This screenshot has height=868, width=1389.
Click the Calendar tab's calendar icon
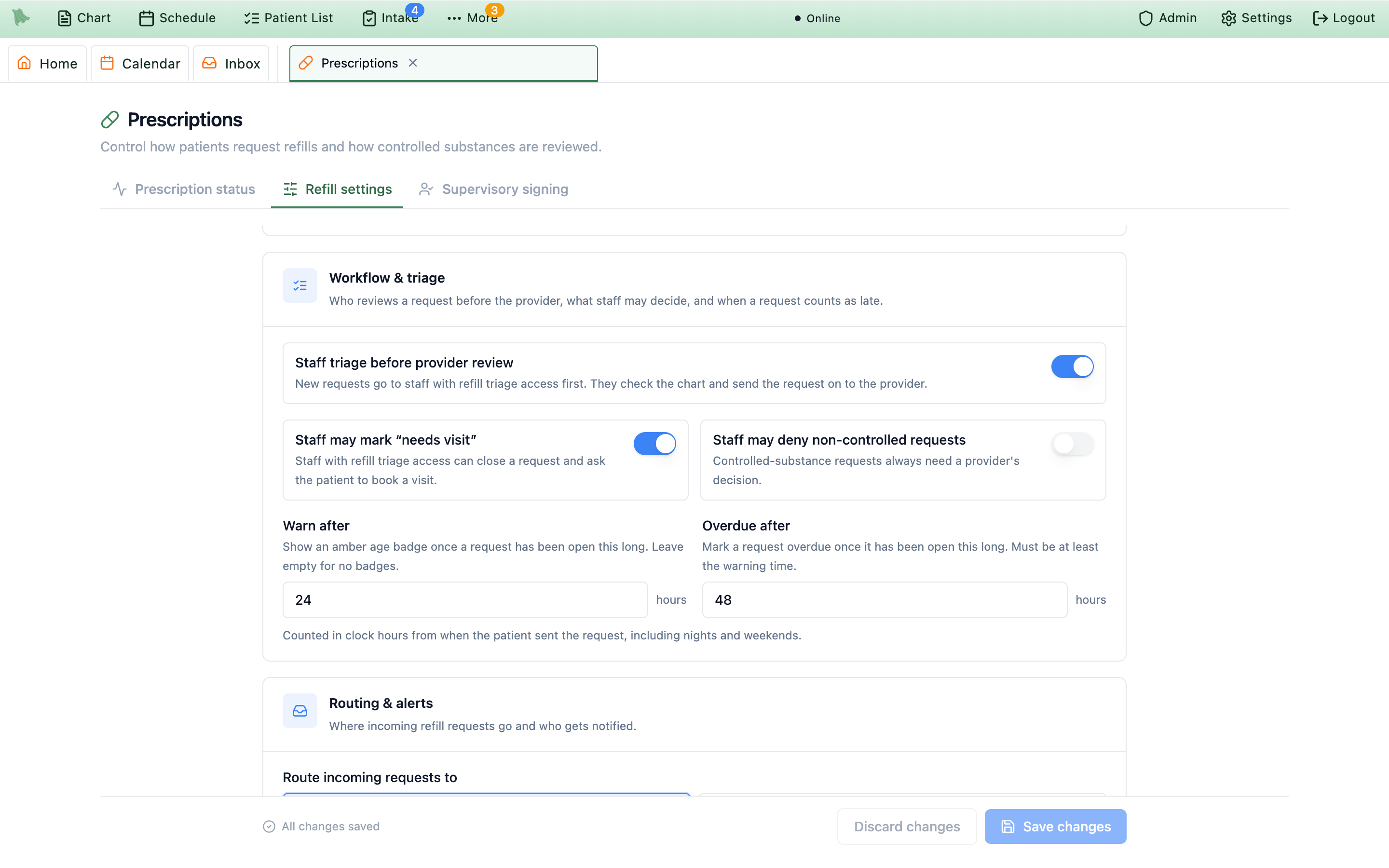point(107,63)
